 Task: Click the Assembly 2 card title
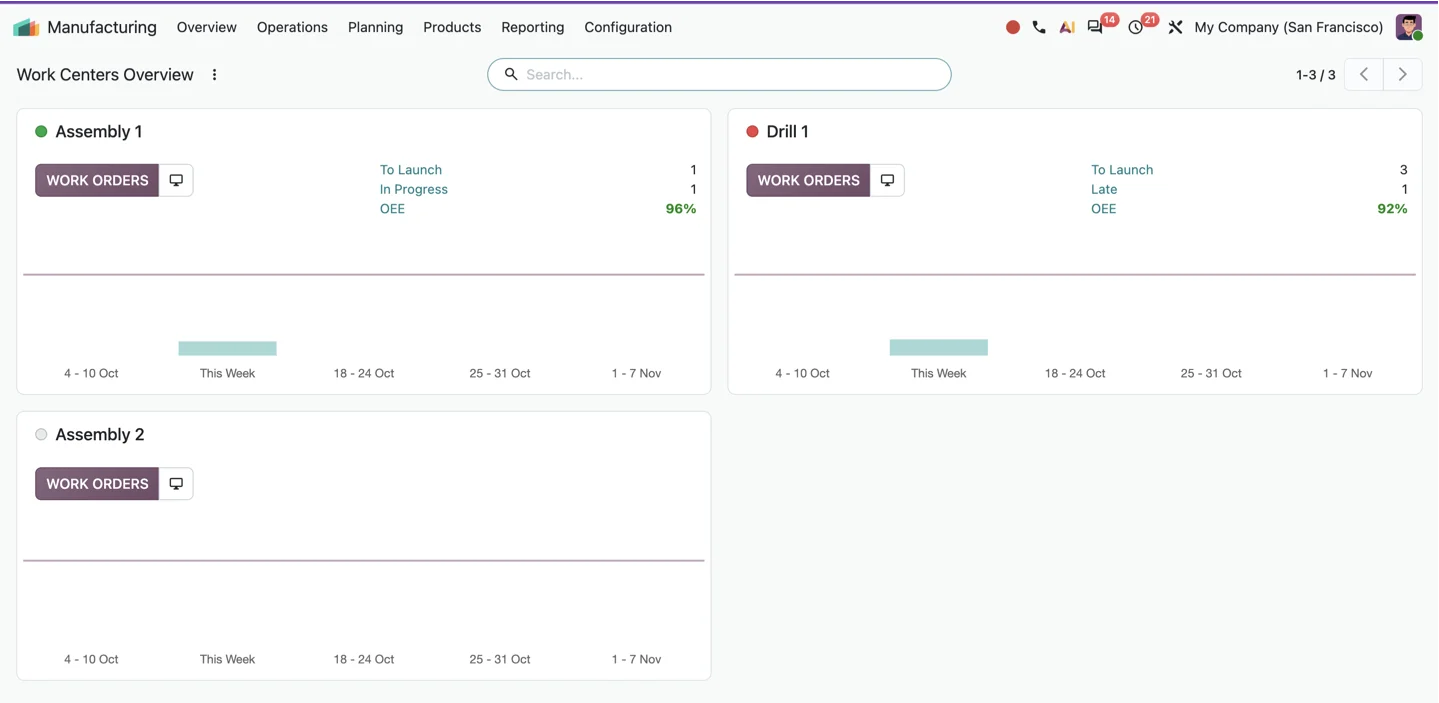point(100,434)
